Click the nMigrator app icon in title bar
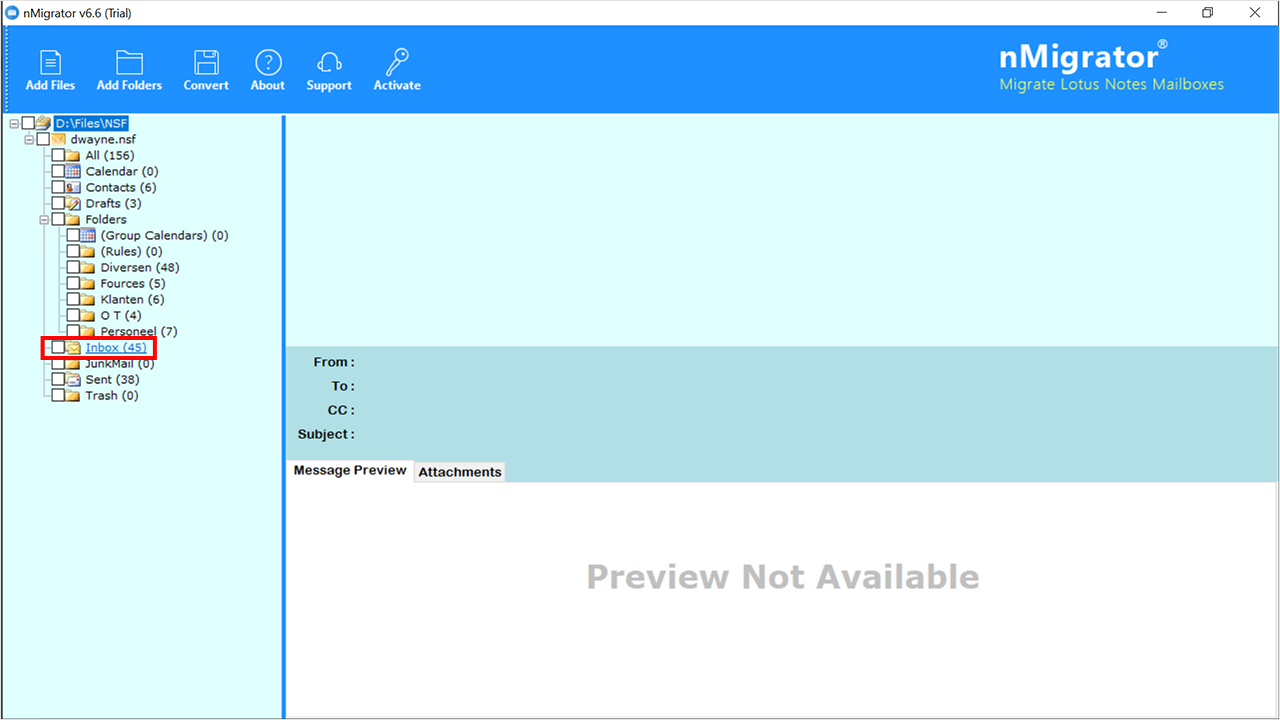Image resolution: width=1280 pixels, height=720 pixels. pos(12,13)
